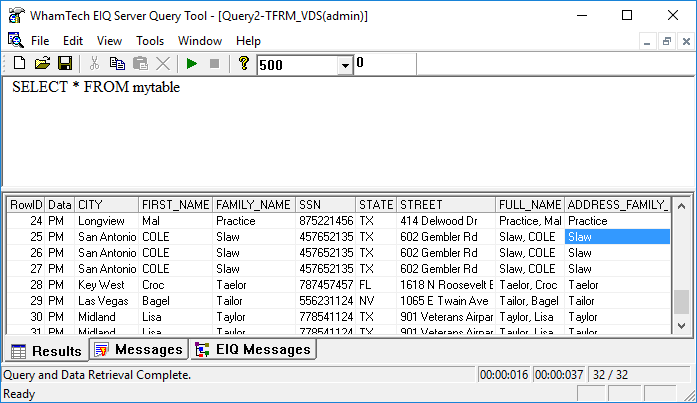Click the FIRST_NAME column header
Screen dimensions: 697x403
175,205
